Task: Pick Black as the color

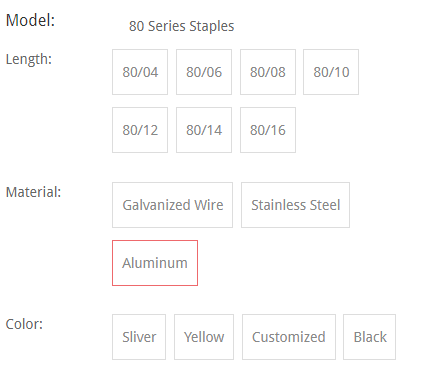Action: [x=370, y=337]
